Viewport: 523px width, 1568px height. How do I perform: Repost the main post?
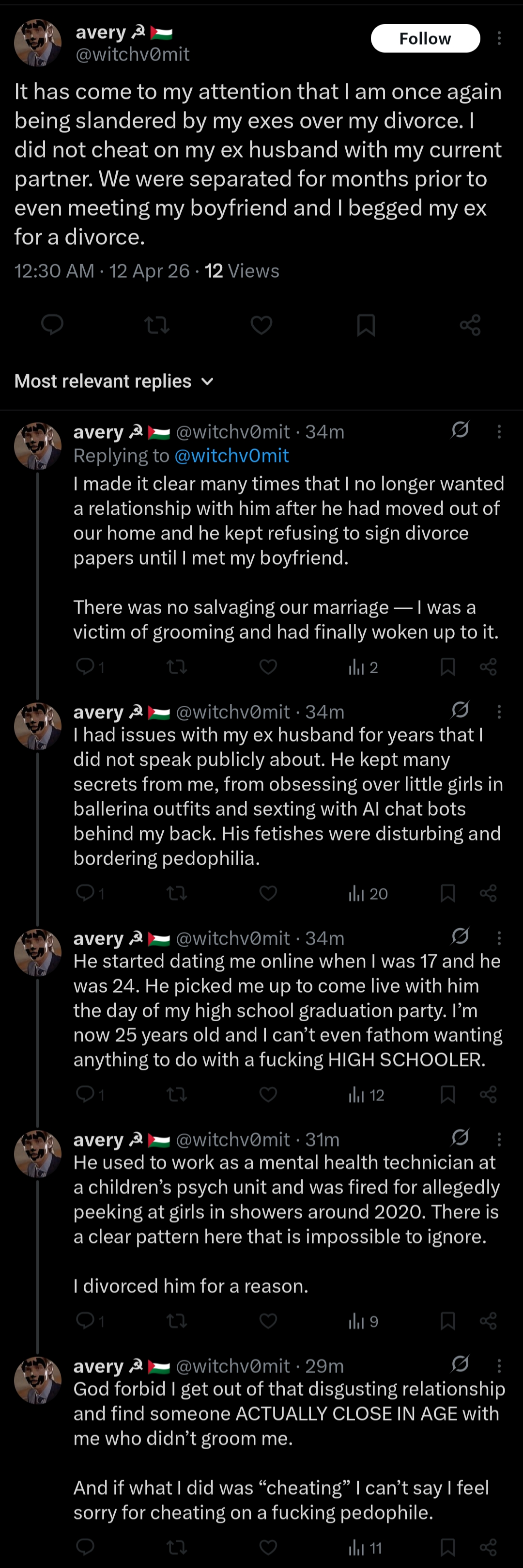[x=157, y=325]
